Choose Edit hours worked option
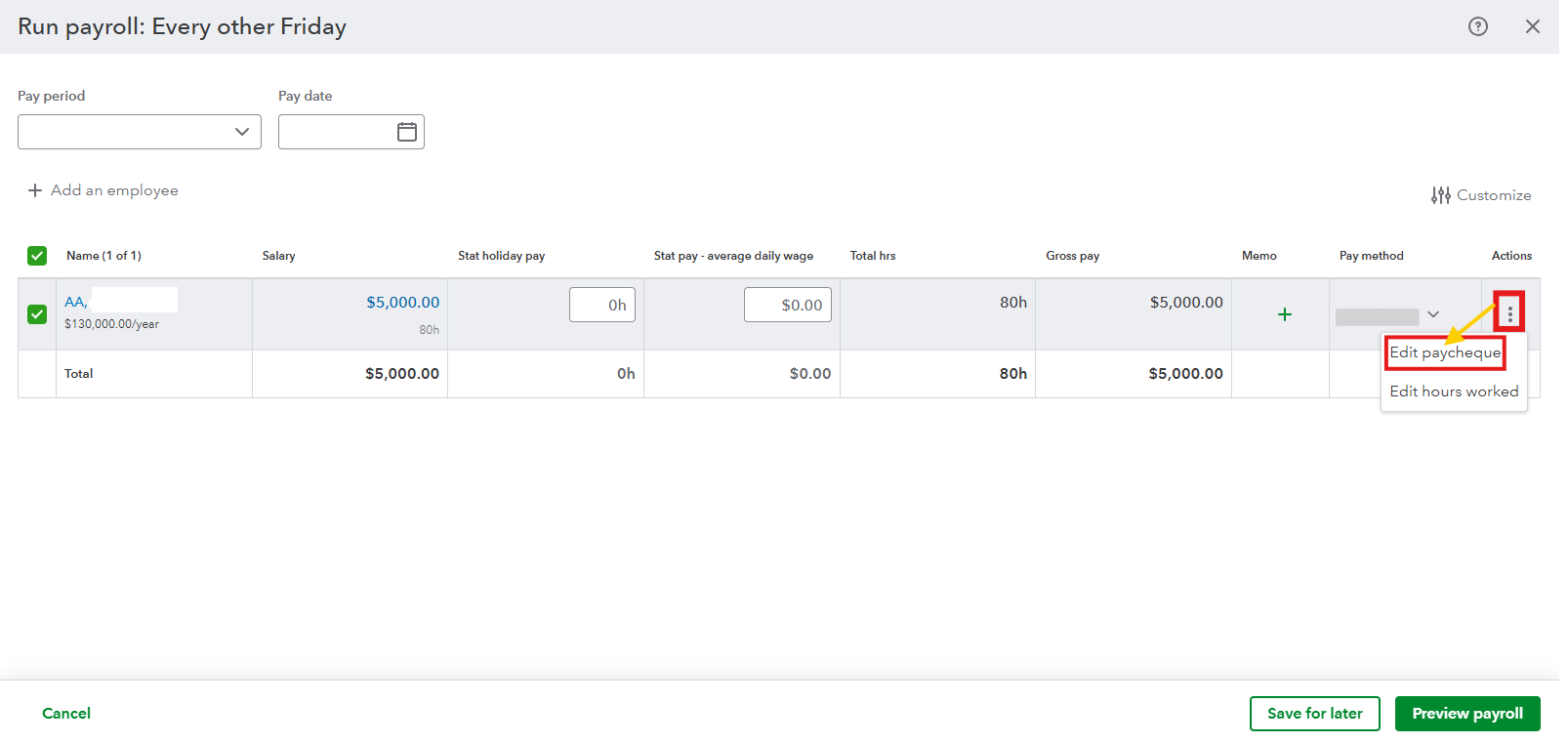 coord(1454,392)
